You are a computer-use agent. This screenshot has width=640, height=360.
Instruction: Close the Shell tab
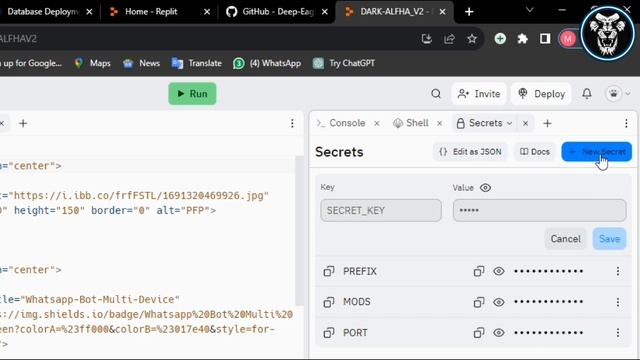pos(440,123)
